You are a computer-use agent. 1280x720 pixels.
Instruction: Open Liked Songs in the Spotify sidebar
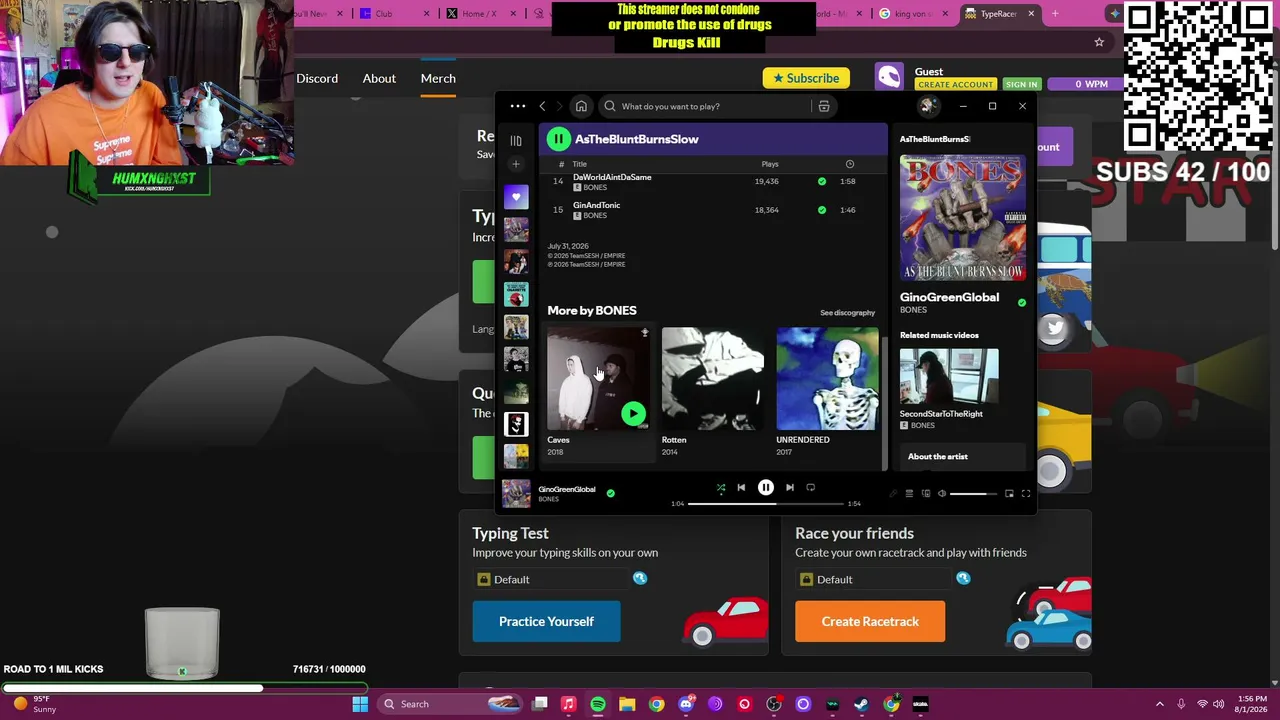pos(516,197)
